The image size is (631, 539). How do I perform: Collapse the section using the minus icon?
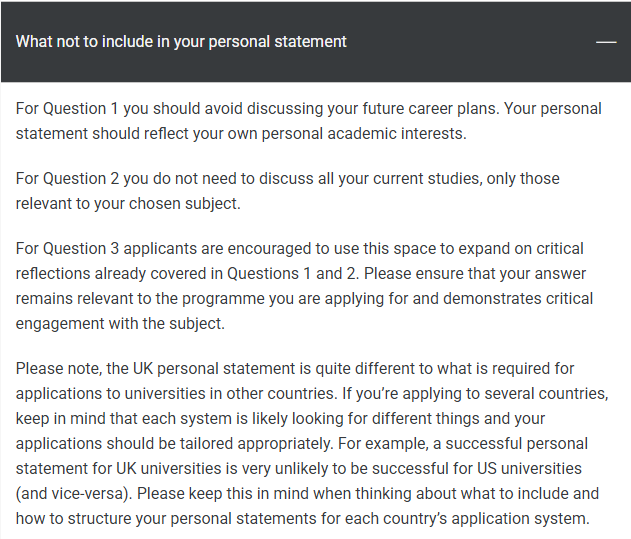point(605,42)
